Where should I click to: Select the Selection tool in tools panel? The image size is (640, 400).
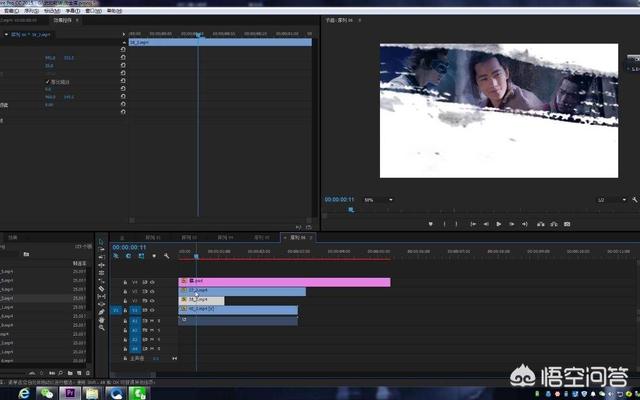[x=101, y=242]
